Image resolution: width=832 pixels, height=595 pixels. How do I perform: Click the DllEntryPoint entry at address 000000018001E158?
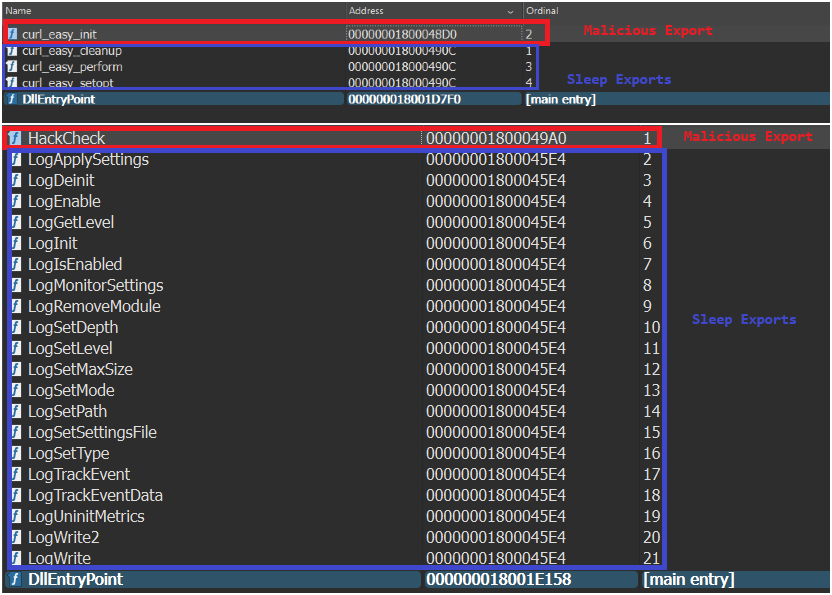[75, 580]
